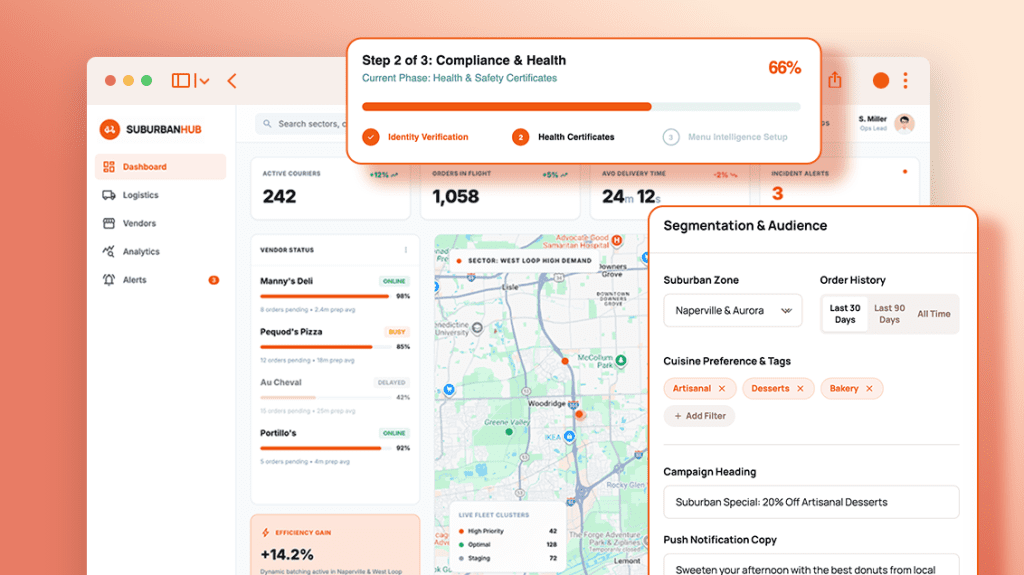Viewport: 1024px width, 575px height.
Task: Click the Add Filter button
Action: (699, 416)
